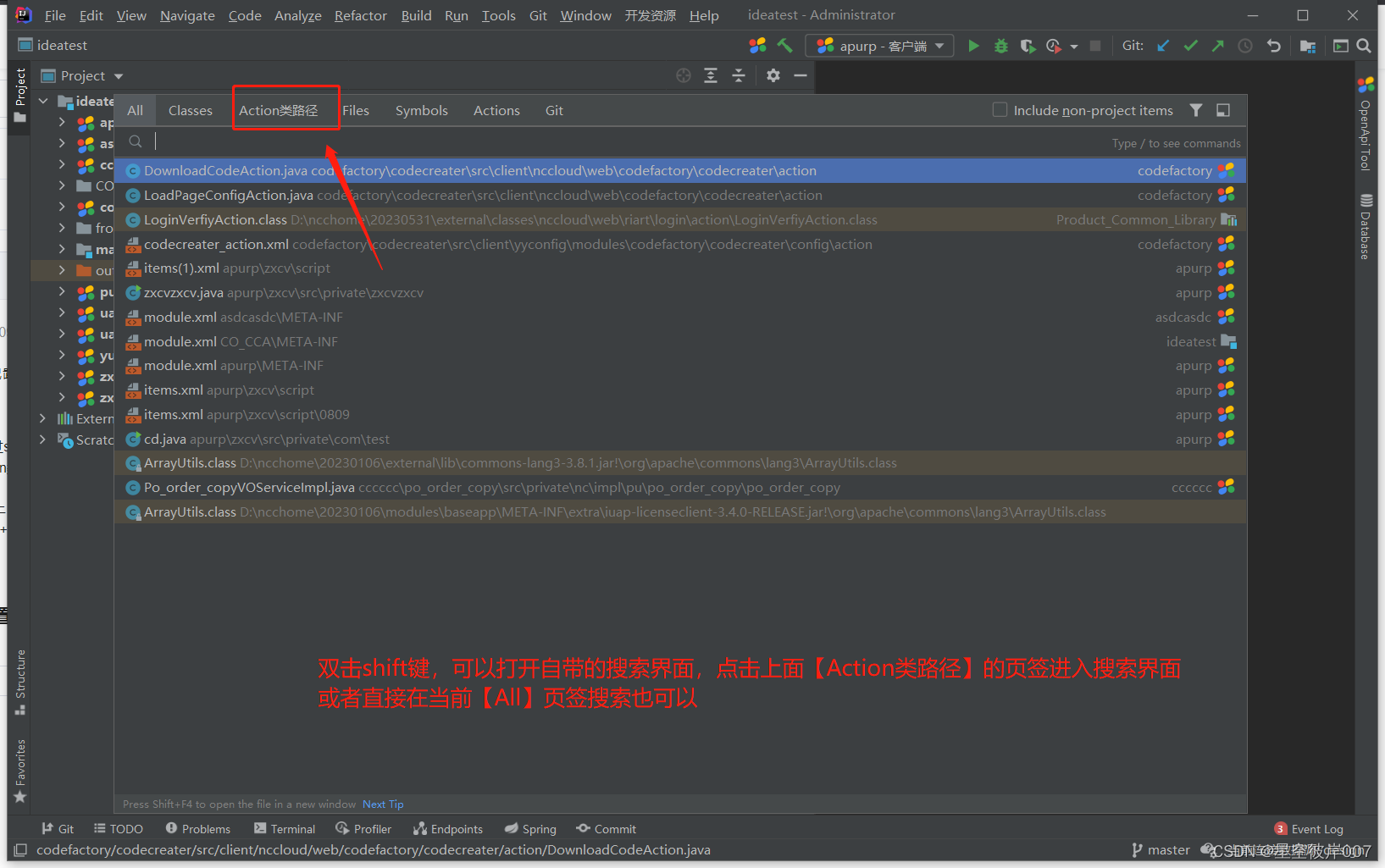The image size is (1385, 868).
Task: Select items(1).xml search result
Action: [680, 268]
